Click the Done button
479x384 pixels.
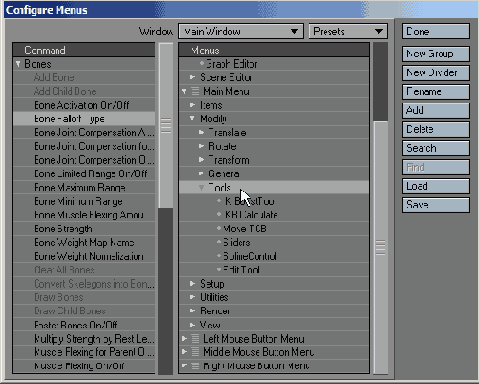click(x=436, y=31)
